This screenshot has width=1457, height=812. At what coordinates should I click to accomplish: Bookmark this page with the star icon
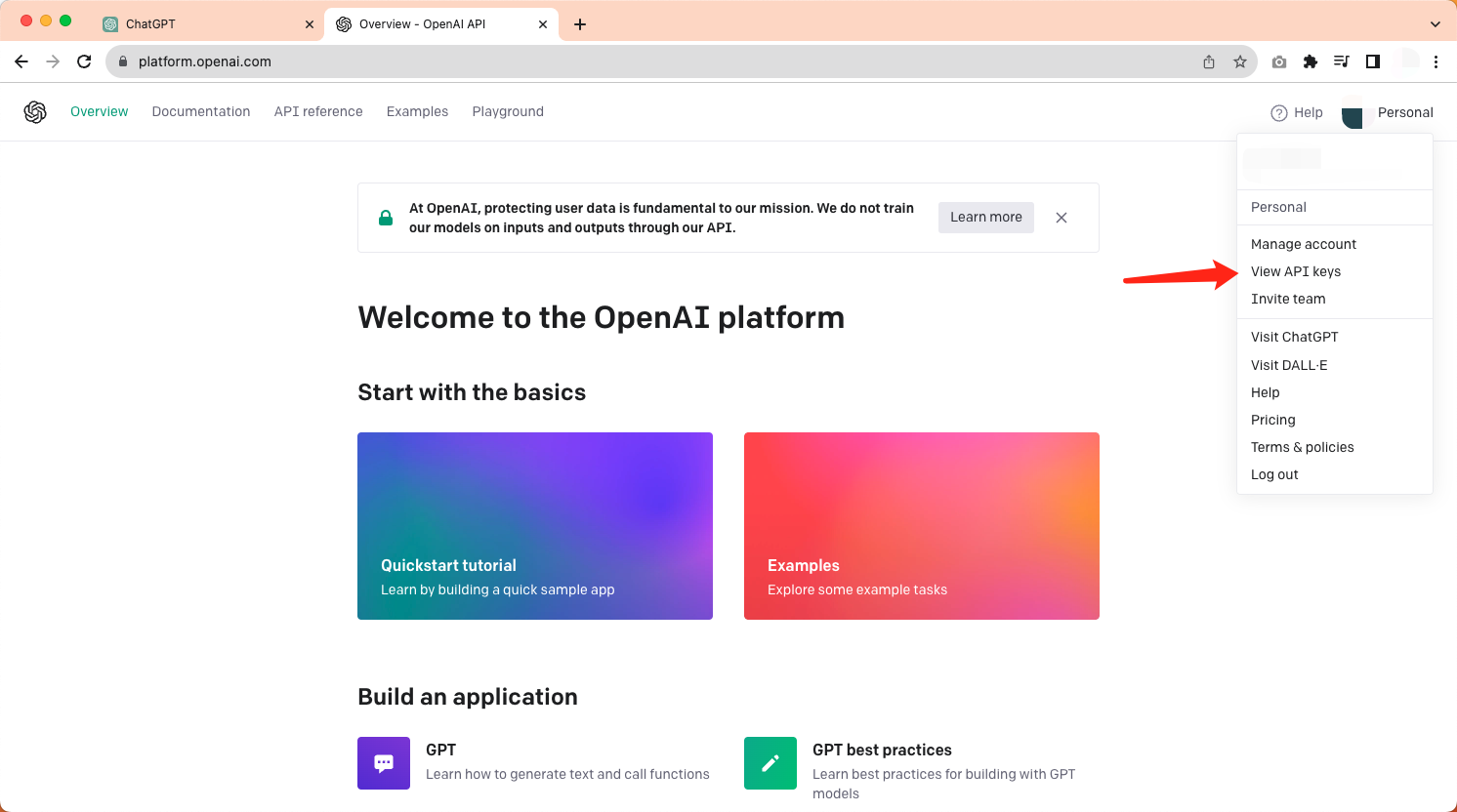point(1240,61)
